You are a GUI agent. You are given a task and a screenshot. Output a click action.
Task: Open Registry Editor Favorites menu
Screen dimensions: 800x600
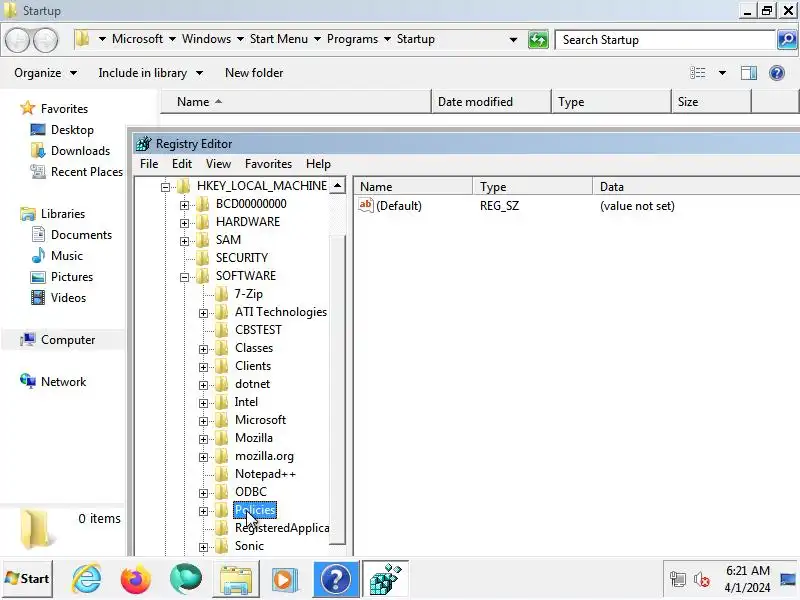(x=268, y=164)
